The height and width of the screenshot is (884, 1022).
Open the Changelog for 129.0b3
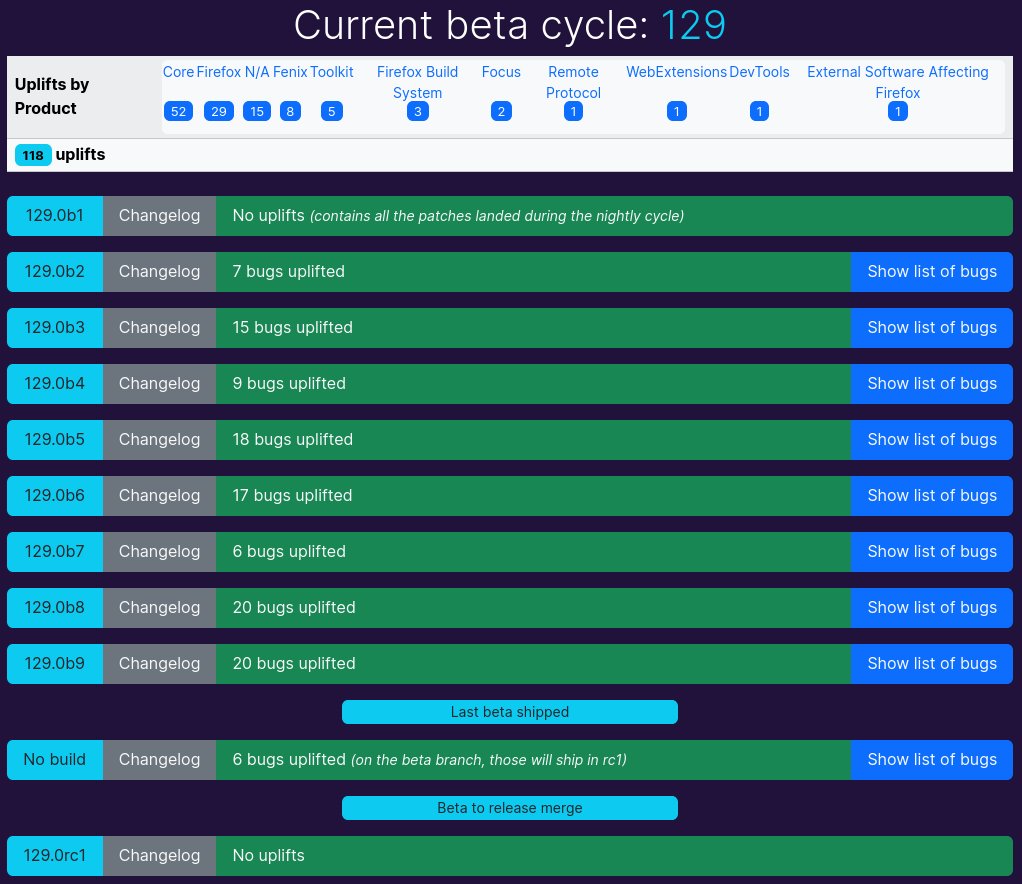(x=160, y=328)
